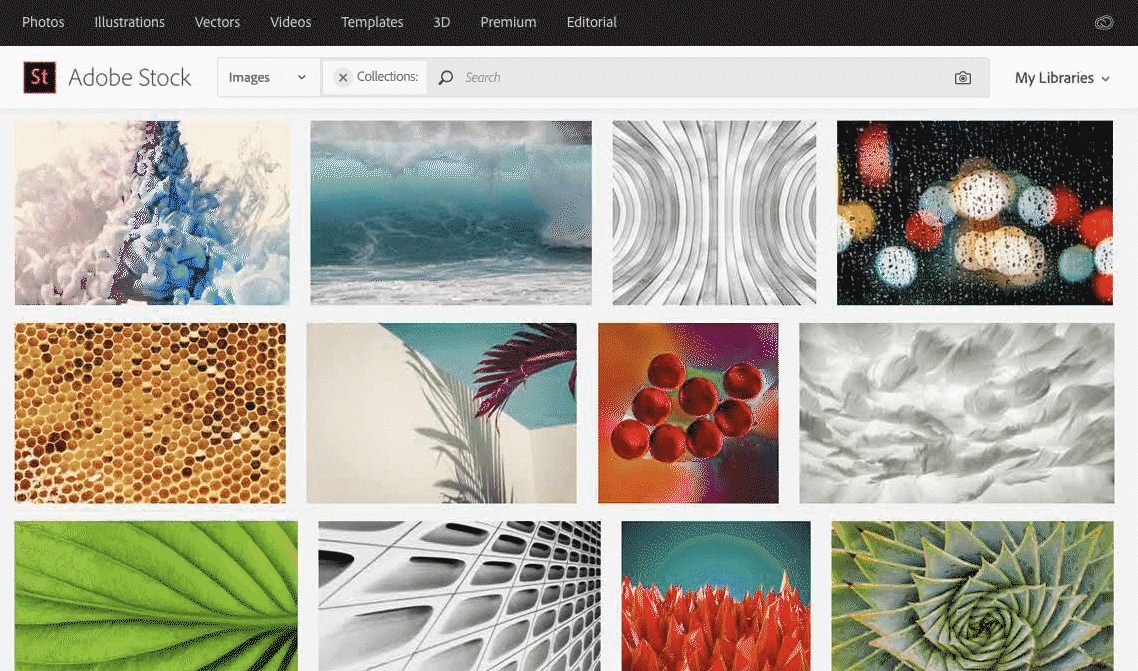This screenshot has height=671, width=1138.
Task: Click the magnifying glass search icon
Action: [446, 78]
